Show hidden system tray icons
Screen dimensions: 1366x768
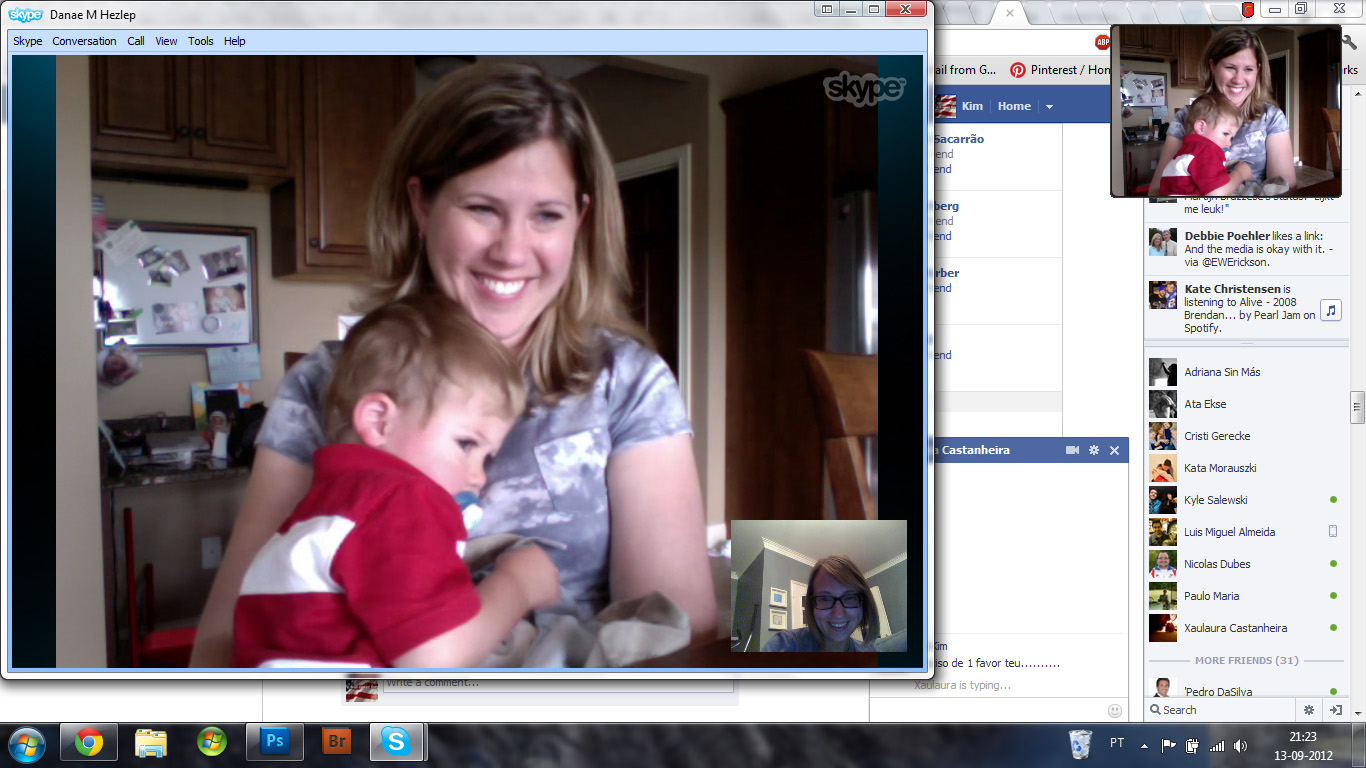(x=1143, y=746)
